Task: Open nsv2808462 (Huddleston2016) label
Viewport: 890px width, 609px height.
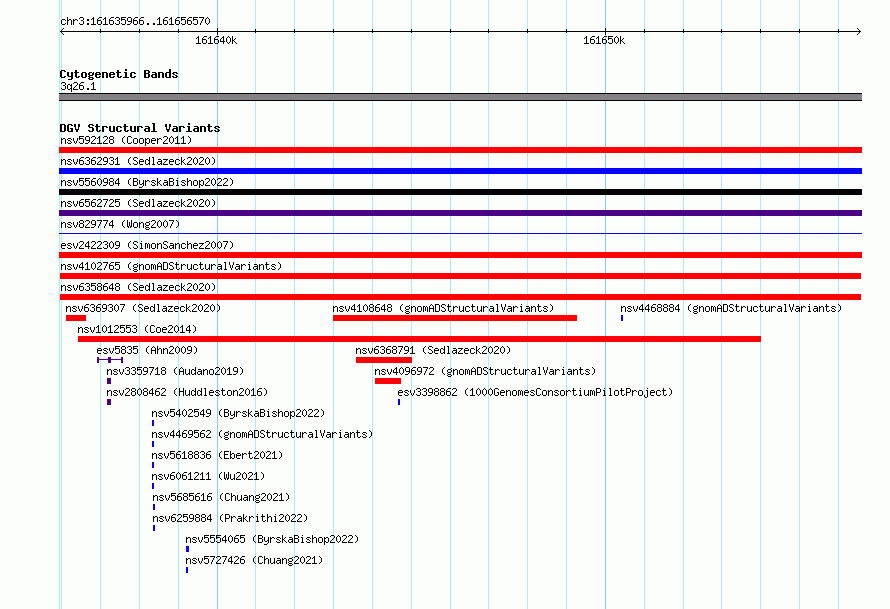Action: point(187,392)
